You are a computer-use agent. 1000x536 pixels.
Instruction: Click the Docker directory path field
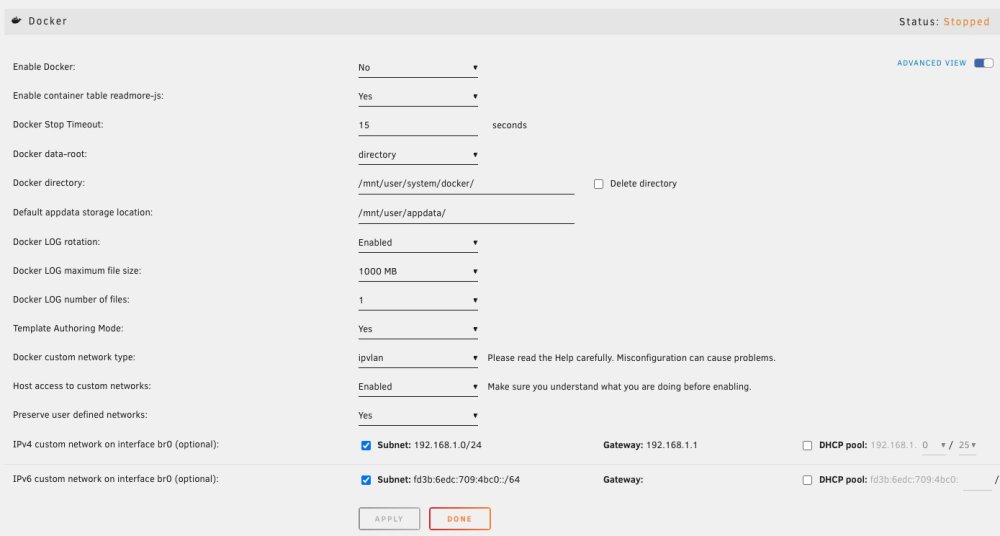[x=466, y=184]
